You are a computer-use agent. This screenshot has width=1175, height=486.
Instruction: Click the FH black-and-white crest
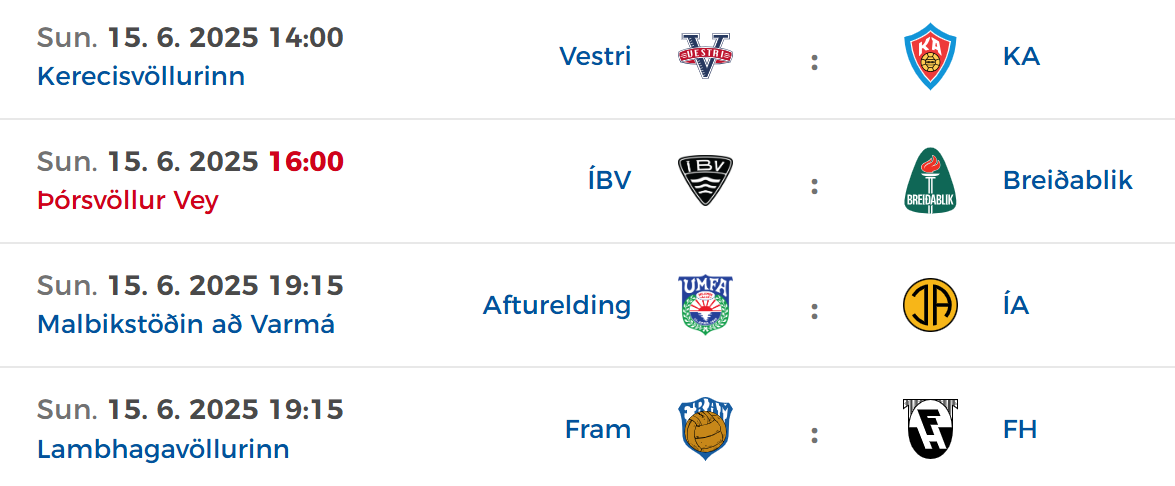click(x=931, y=429)
